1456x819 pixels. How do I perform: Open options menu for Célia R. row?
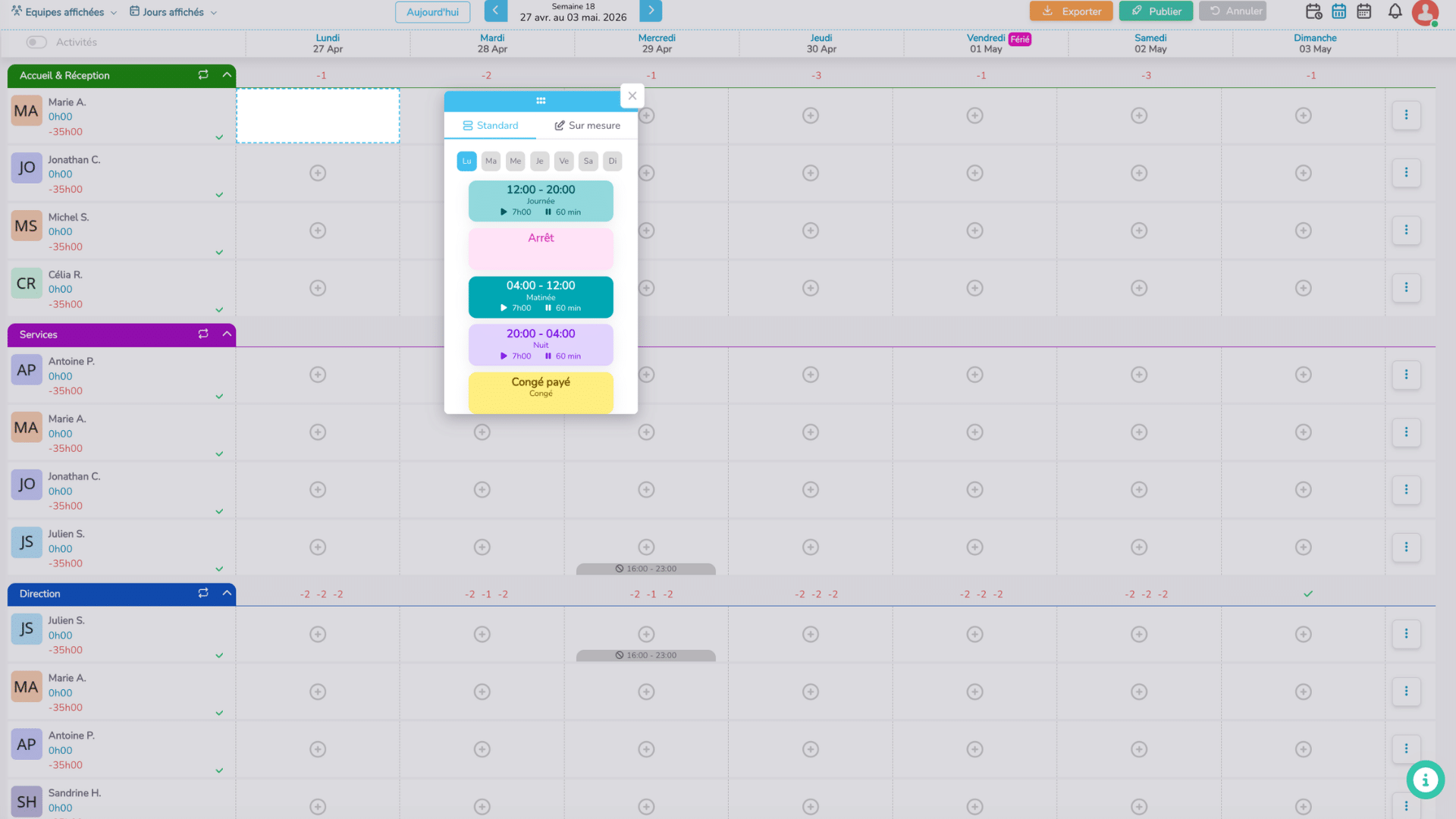tap(1406, 287)
